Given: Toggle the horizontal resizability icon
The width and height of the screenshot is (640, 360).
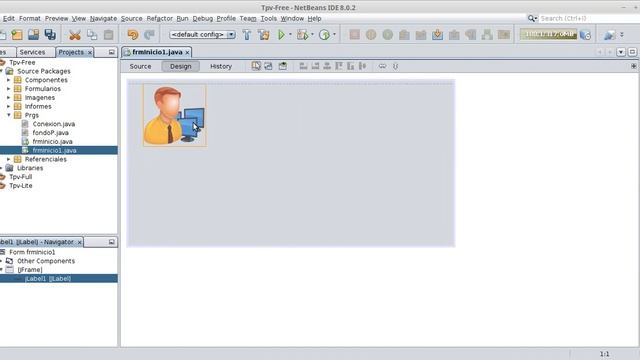Looking at the screenshot, I should pos(382,66).
